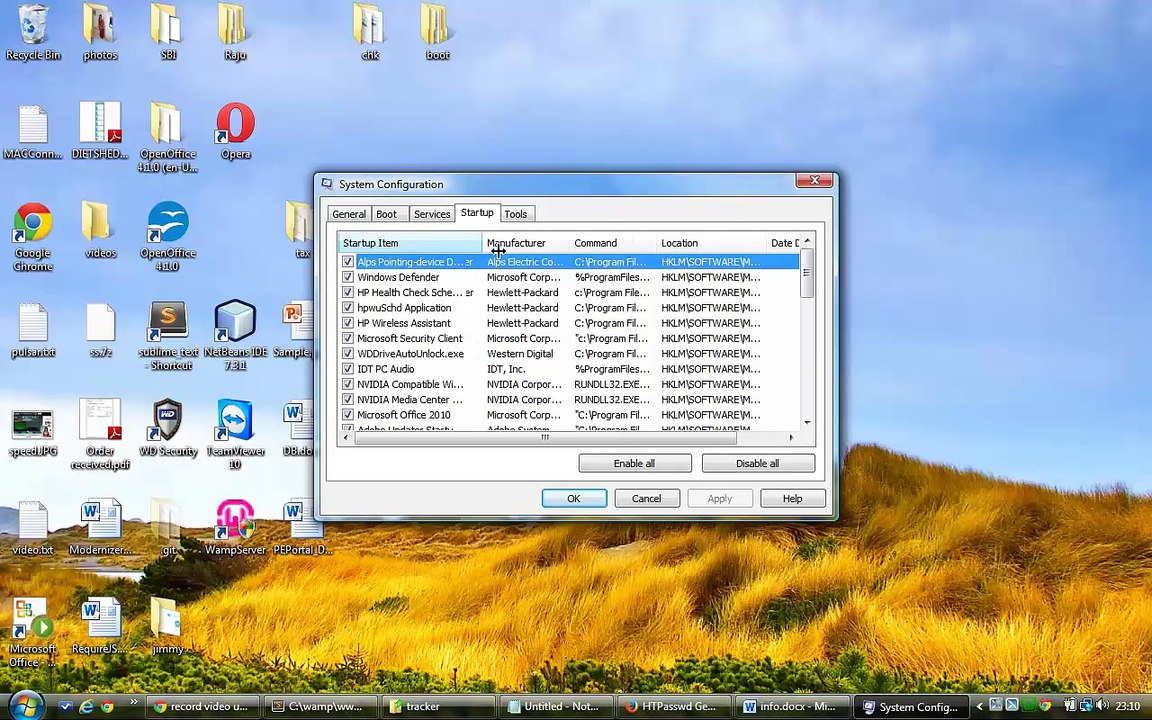The width and height of the screenshot is (1152, 720).
Task: Uncheck hpwuSchd Application startup item
Action: pyautogui.click(x=348, y=308)
